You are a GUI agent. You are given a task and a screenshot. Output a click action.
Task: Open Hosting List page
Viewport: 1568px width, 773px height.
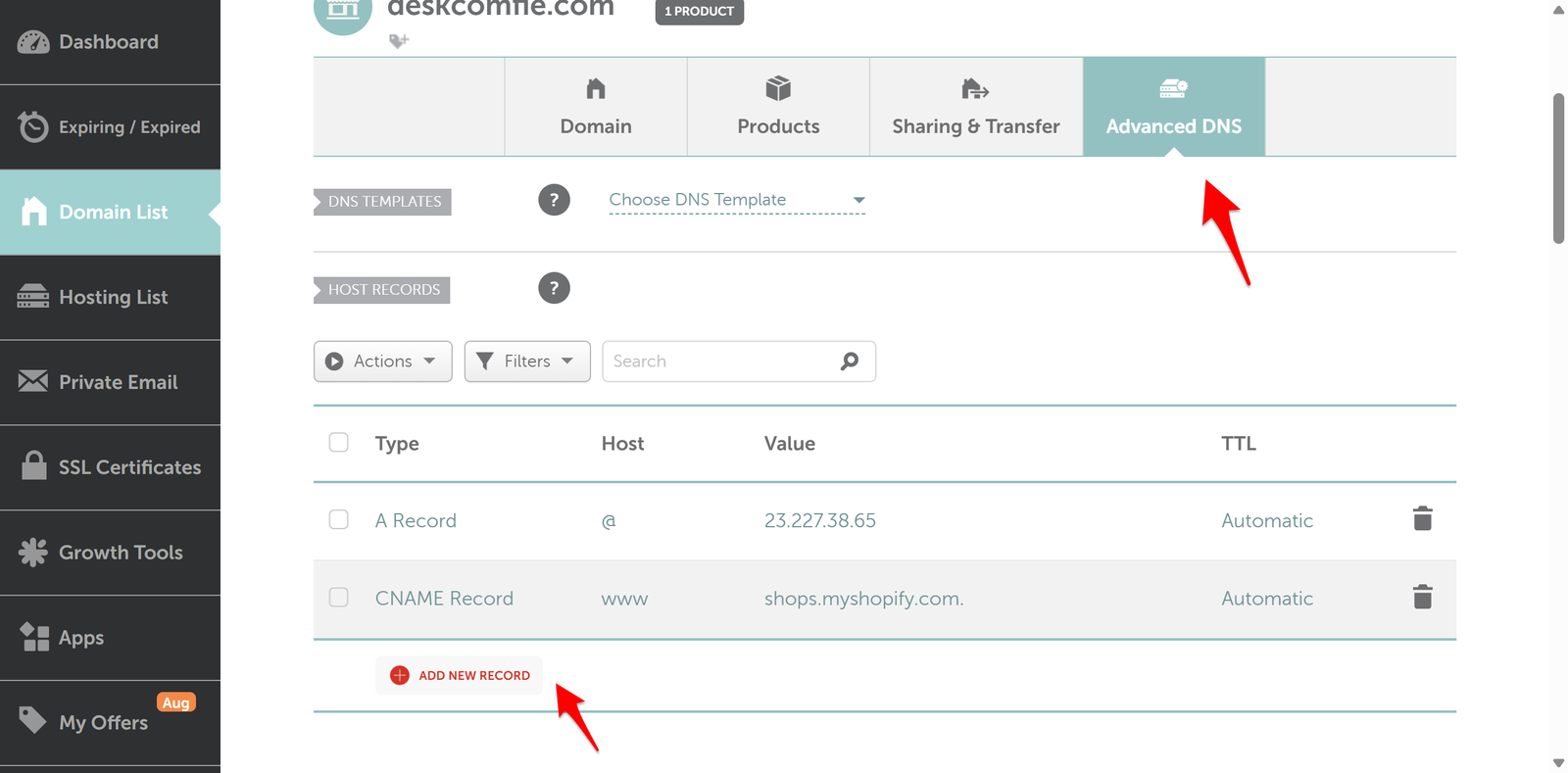110,297
